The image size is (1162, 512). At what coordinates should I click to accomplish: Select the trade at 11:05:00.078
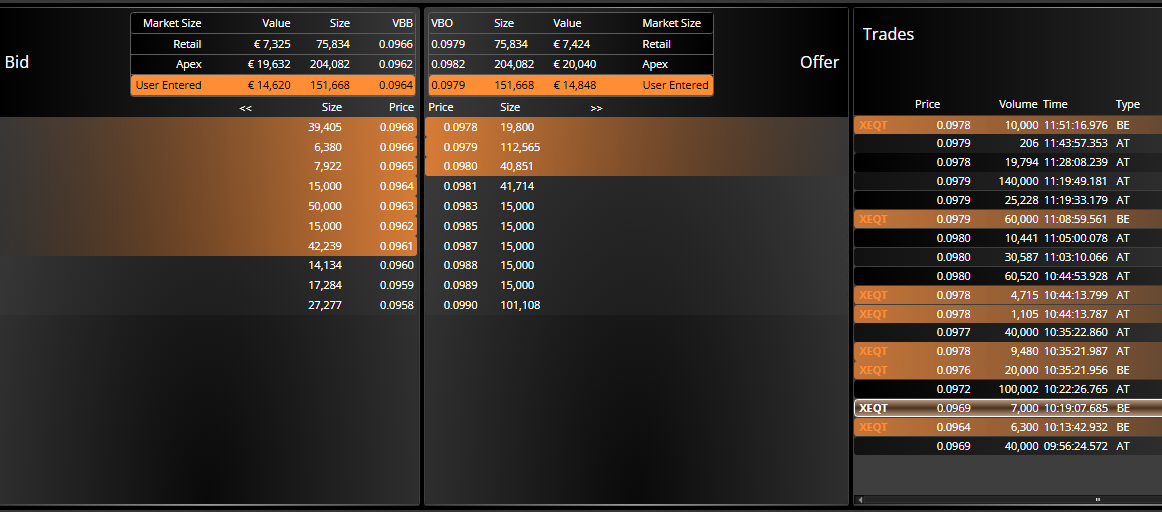[1008, 238]
